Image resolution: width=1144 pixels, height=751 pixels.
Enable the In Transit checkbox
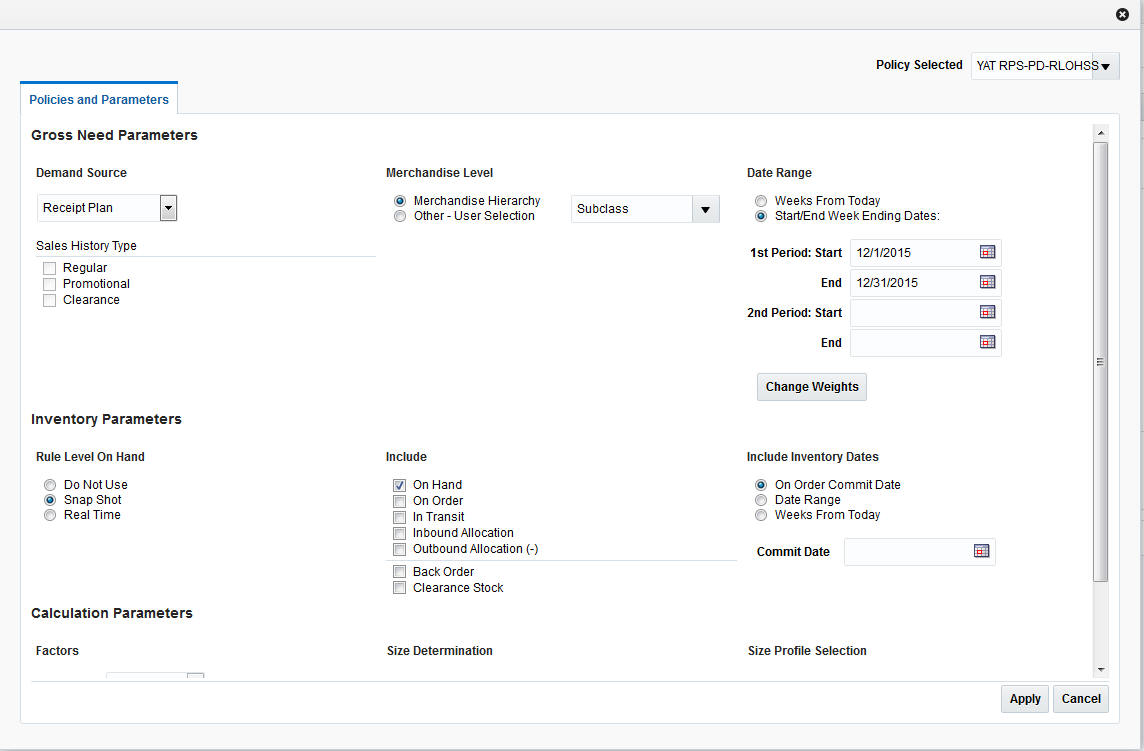[x=400, y=517]
